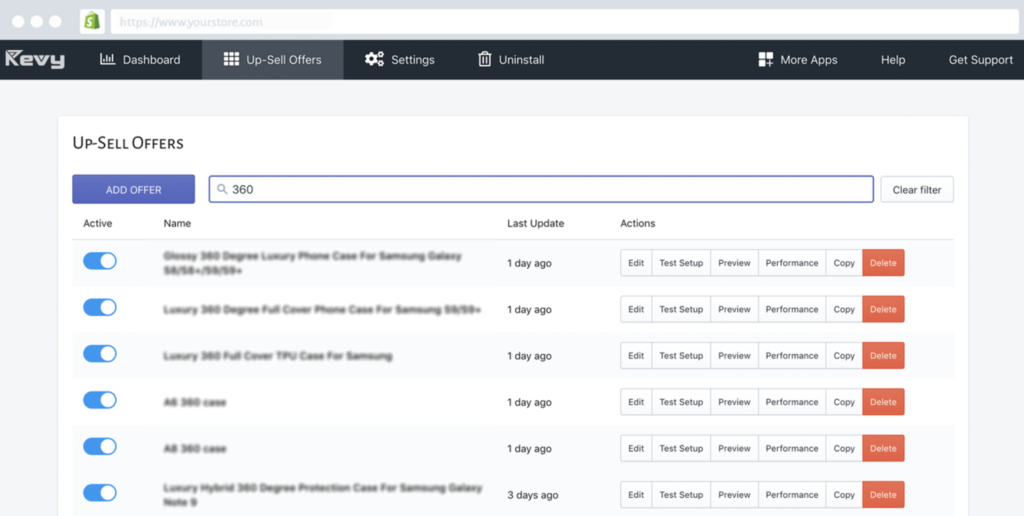Click the ADD OFFER button
The width and height of the screenshot is (1024, 516).
pyautogui.click(x=133, y=189)
